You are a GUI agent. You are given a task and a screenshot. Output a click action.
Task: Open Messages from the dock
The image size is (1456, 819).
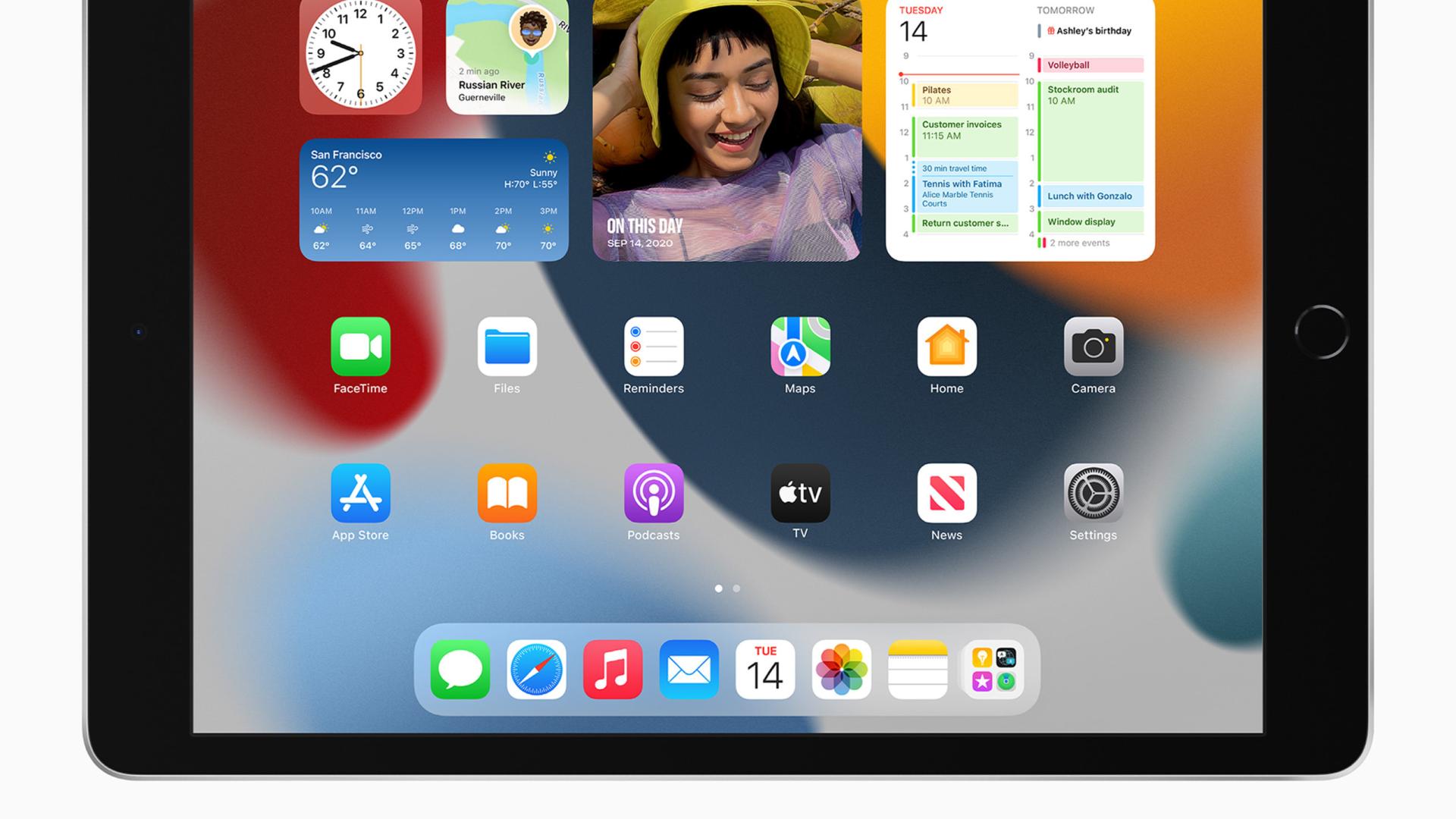461,670
